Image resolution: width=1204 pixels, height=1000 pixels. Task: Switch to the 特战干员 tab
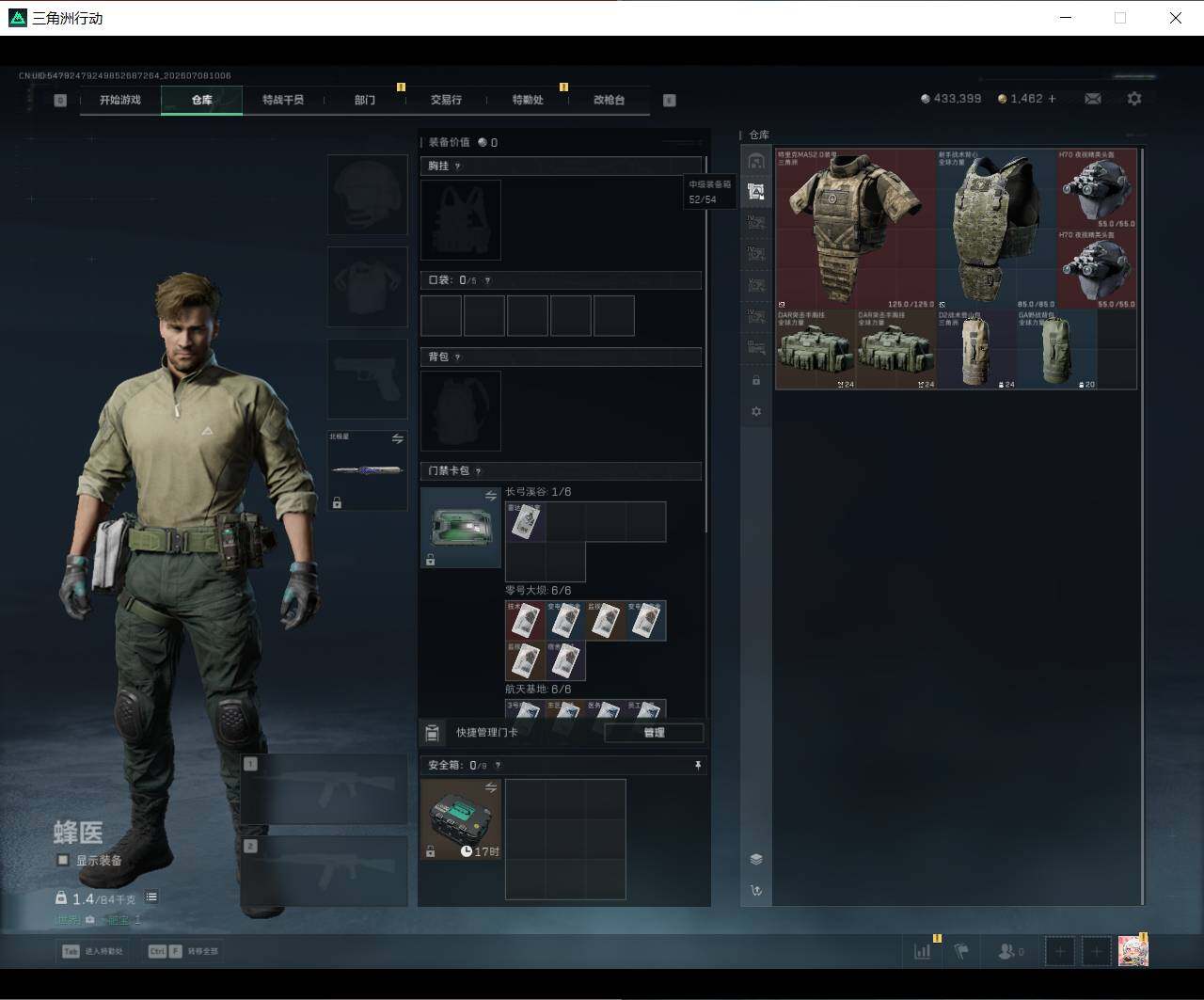pos(283,100)
